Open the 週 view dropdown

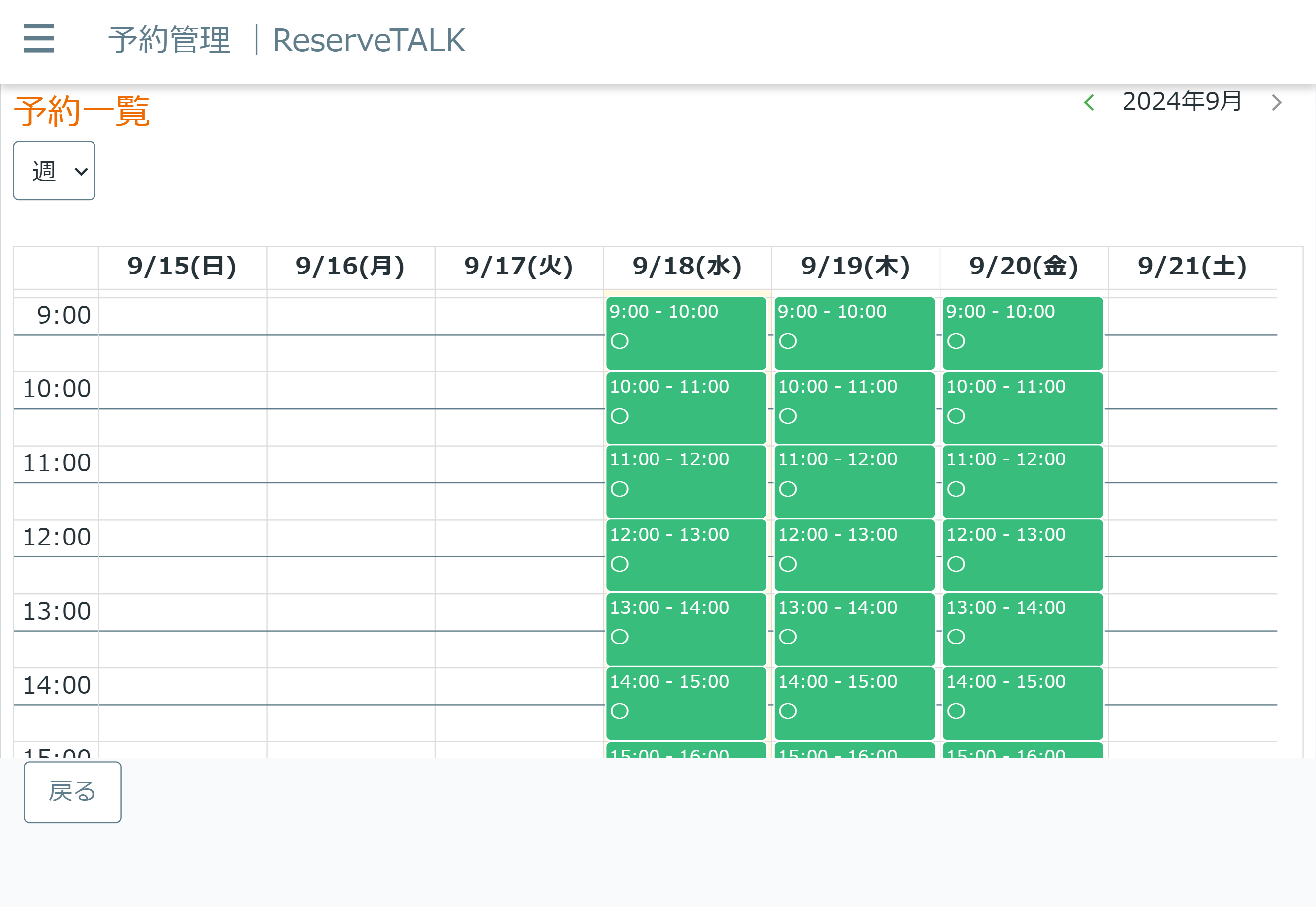coord(55,171)
